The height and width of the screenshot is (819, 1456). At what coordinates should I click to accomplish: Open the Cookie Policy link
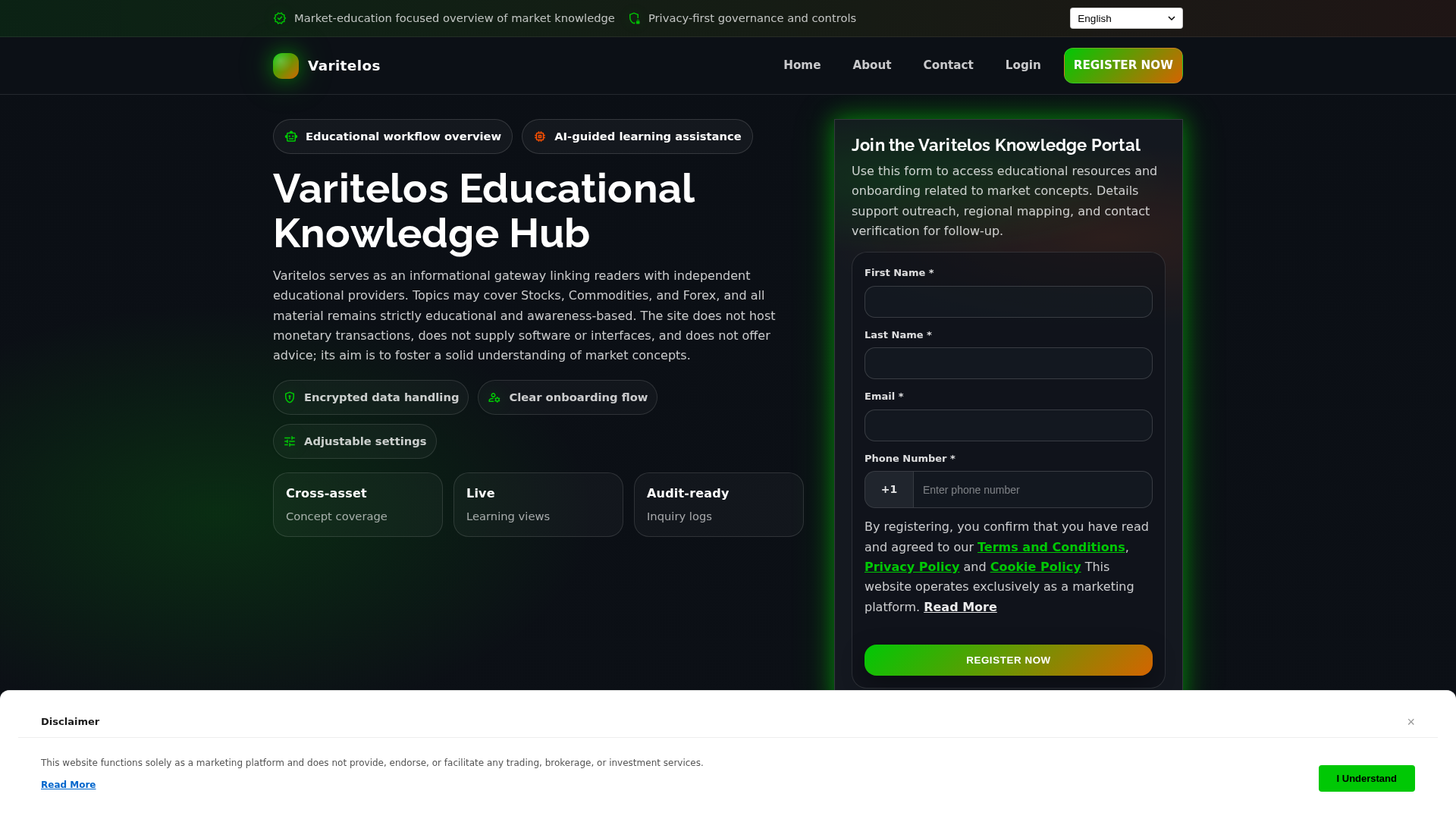pyautogui.click(x=1035, y=567)
